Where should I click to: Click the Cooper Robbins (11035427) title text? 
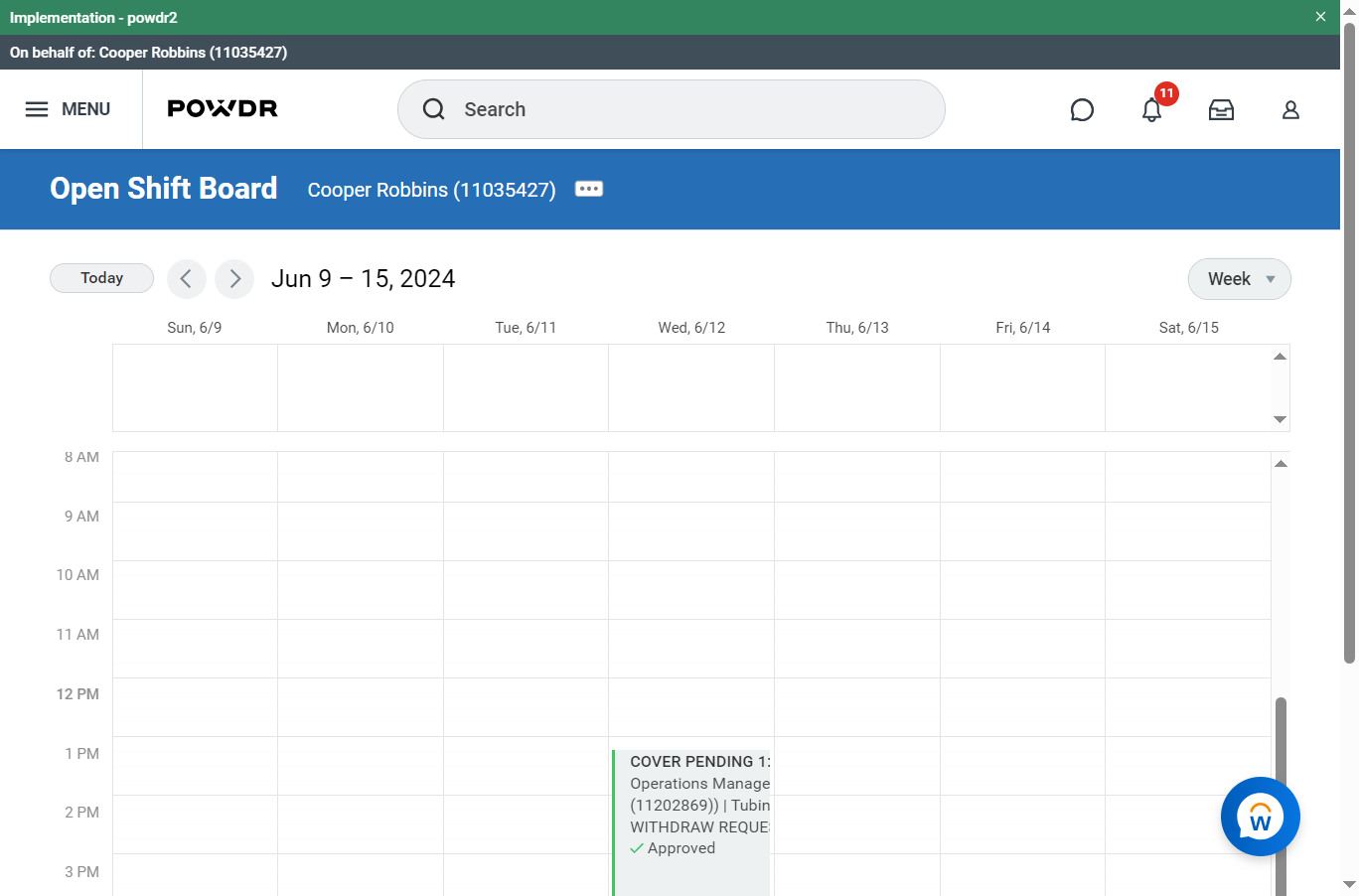pos(432,190)
